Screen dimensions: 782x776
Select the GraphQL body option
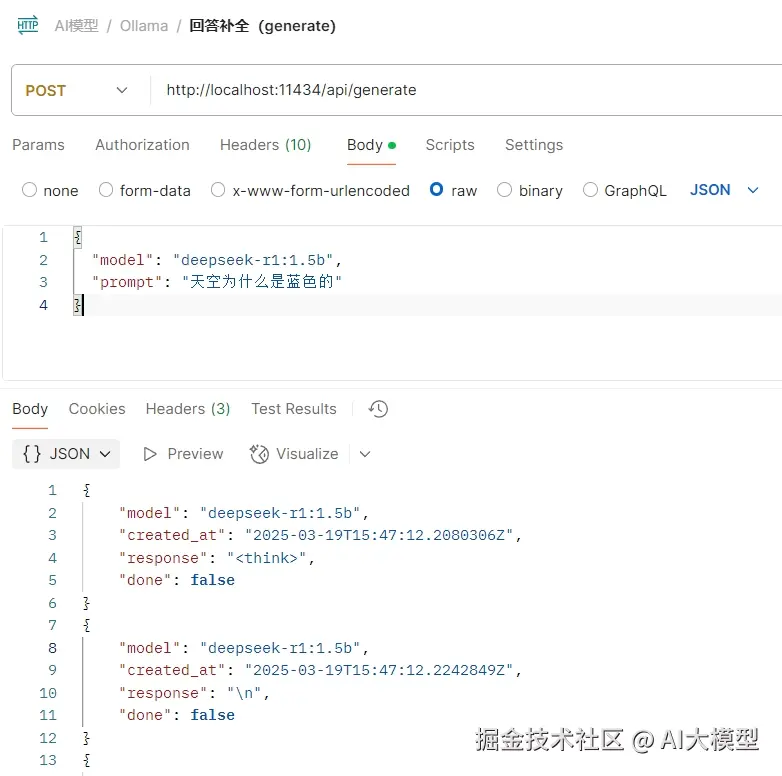point(590,190)
